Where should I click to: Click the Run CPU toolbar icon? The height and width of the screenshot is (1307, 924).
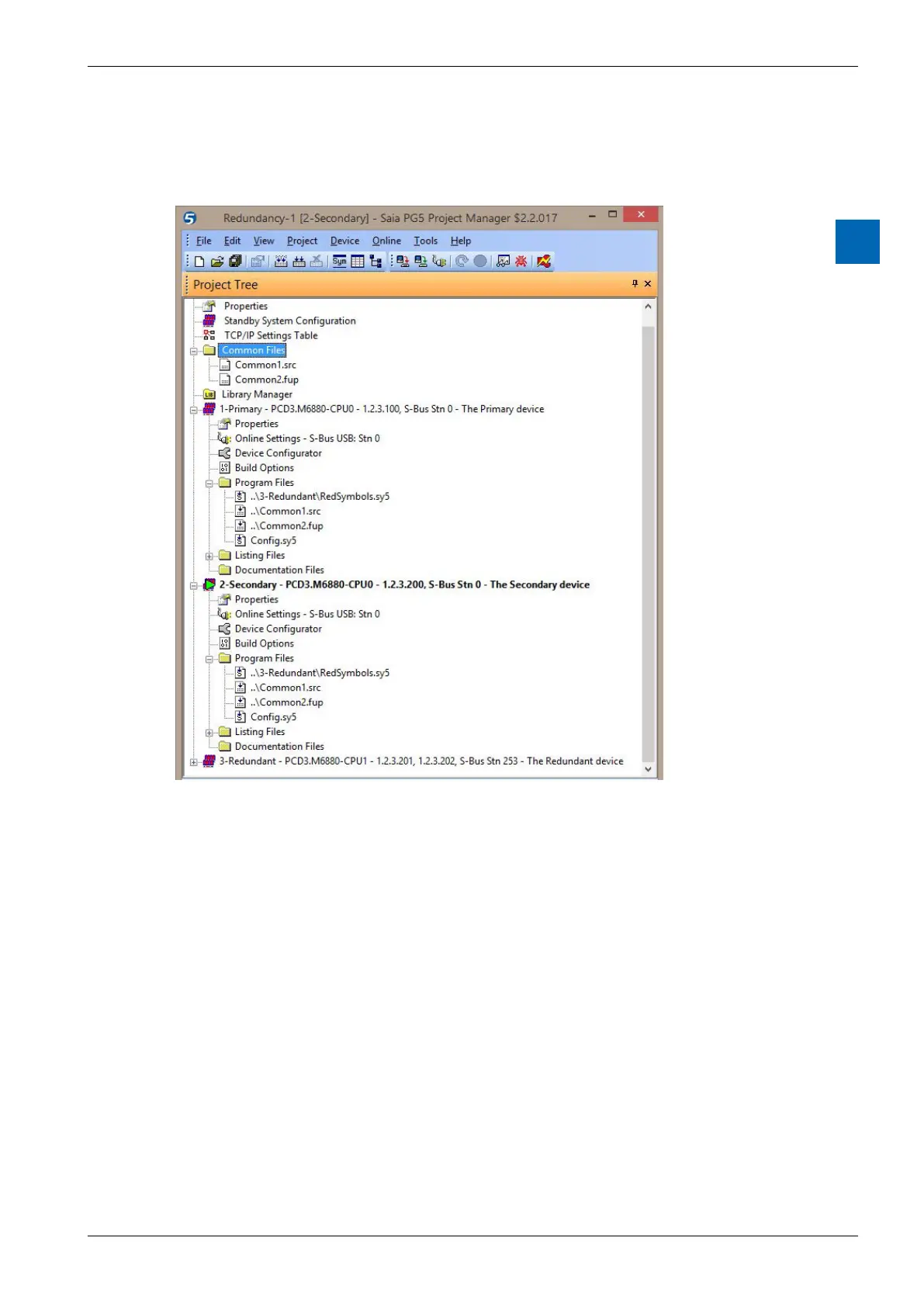[x=462, y=262]
